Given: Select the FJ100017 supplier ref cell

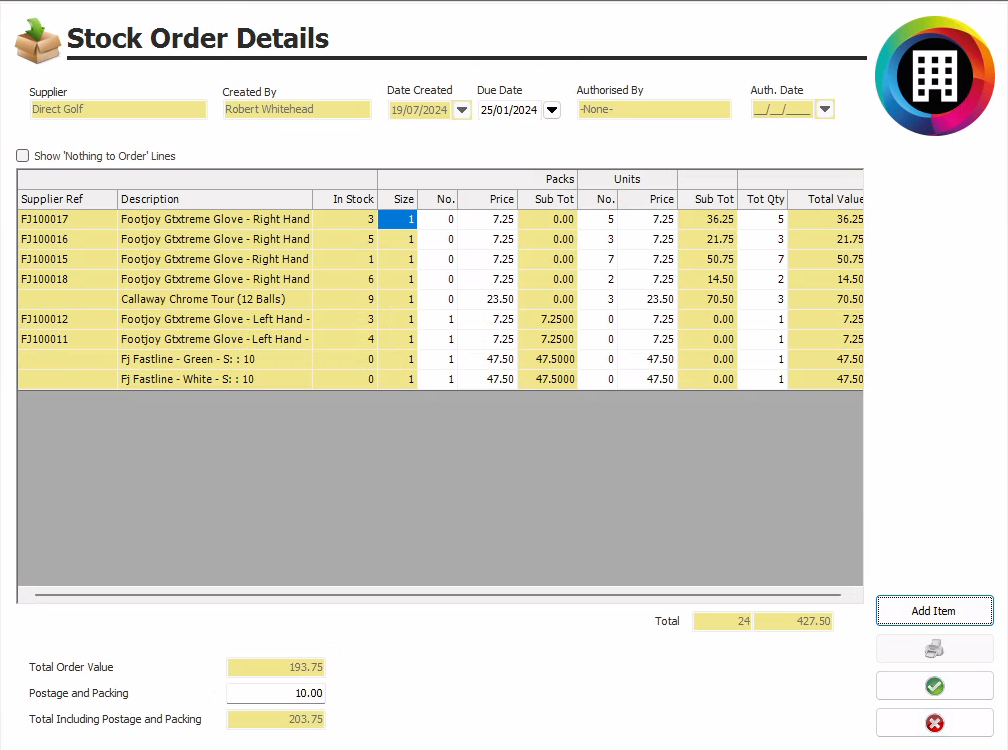Looking at the screenshot, I should pos(67,219).
